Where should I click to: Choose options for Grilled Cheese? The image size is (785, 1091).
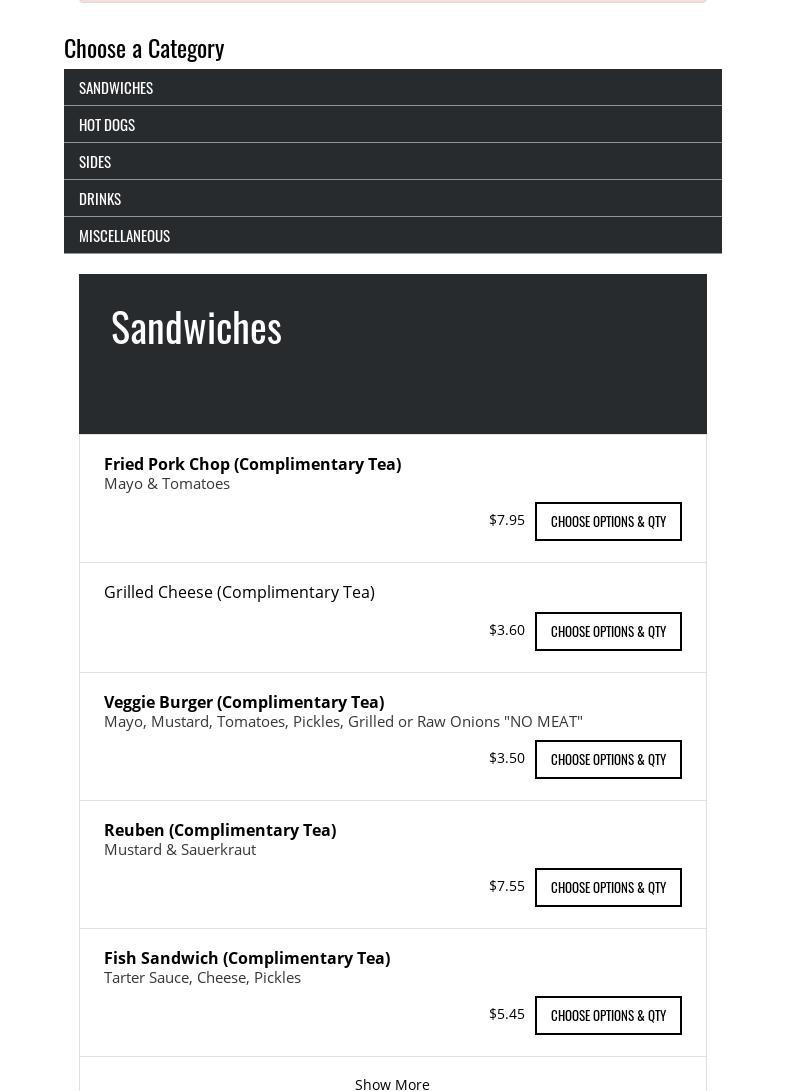[x=608, y=632]
